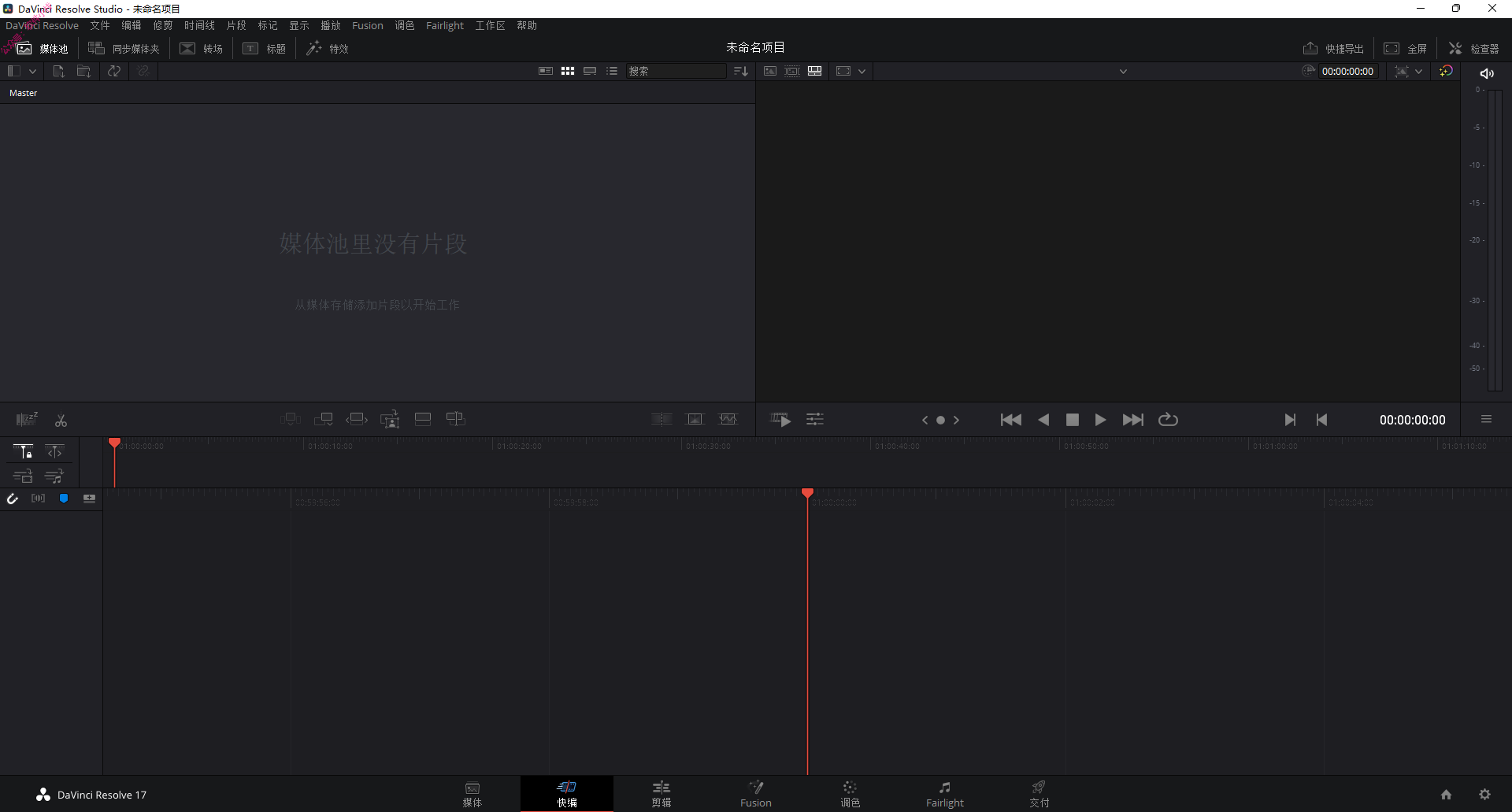Switch media pool to metadata view
Image resolution: width=1512 pixels, height=812 pixels.
coord(545,71)
